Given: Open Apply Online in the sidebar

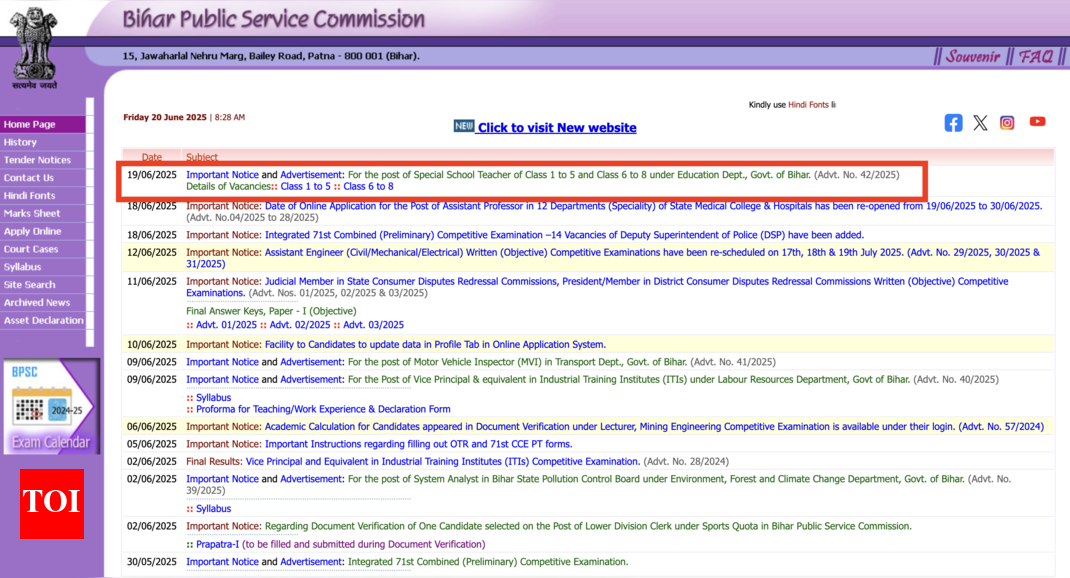Looking at the screenshot, I should coord(32,231).
